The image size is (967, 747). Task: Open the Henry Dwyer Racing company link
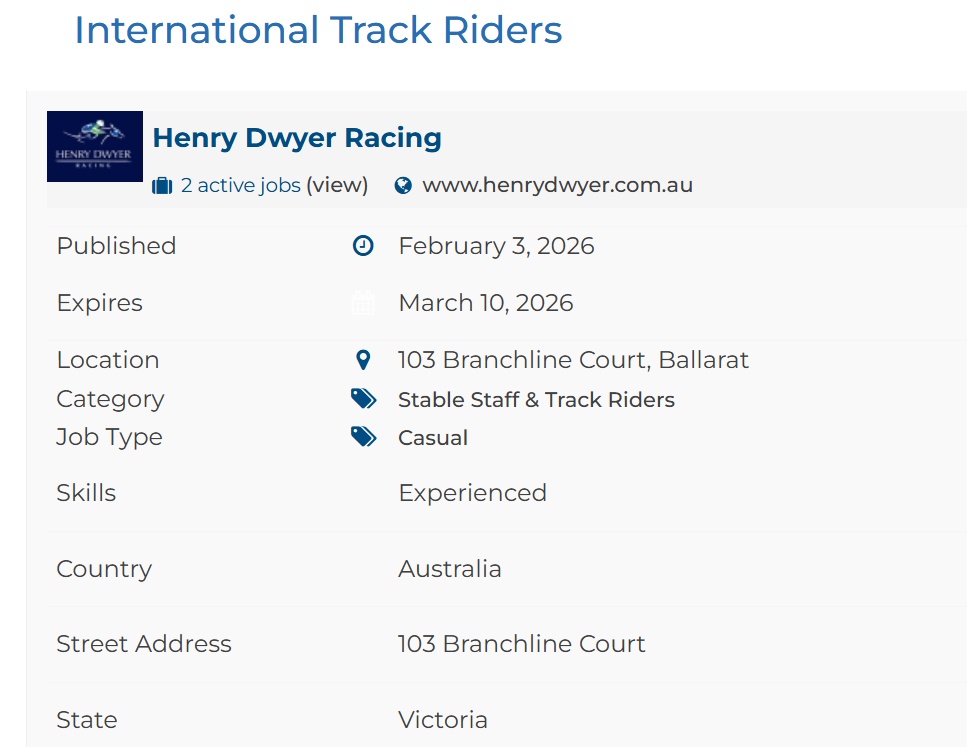click(x=297, y=138)
